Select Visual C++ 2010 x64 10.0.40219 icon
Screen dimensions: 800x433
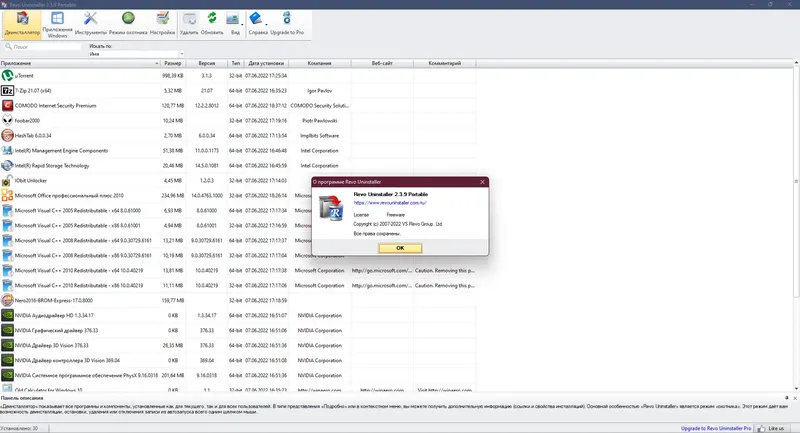coord(7,270)
